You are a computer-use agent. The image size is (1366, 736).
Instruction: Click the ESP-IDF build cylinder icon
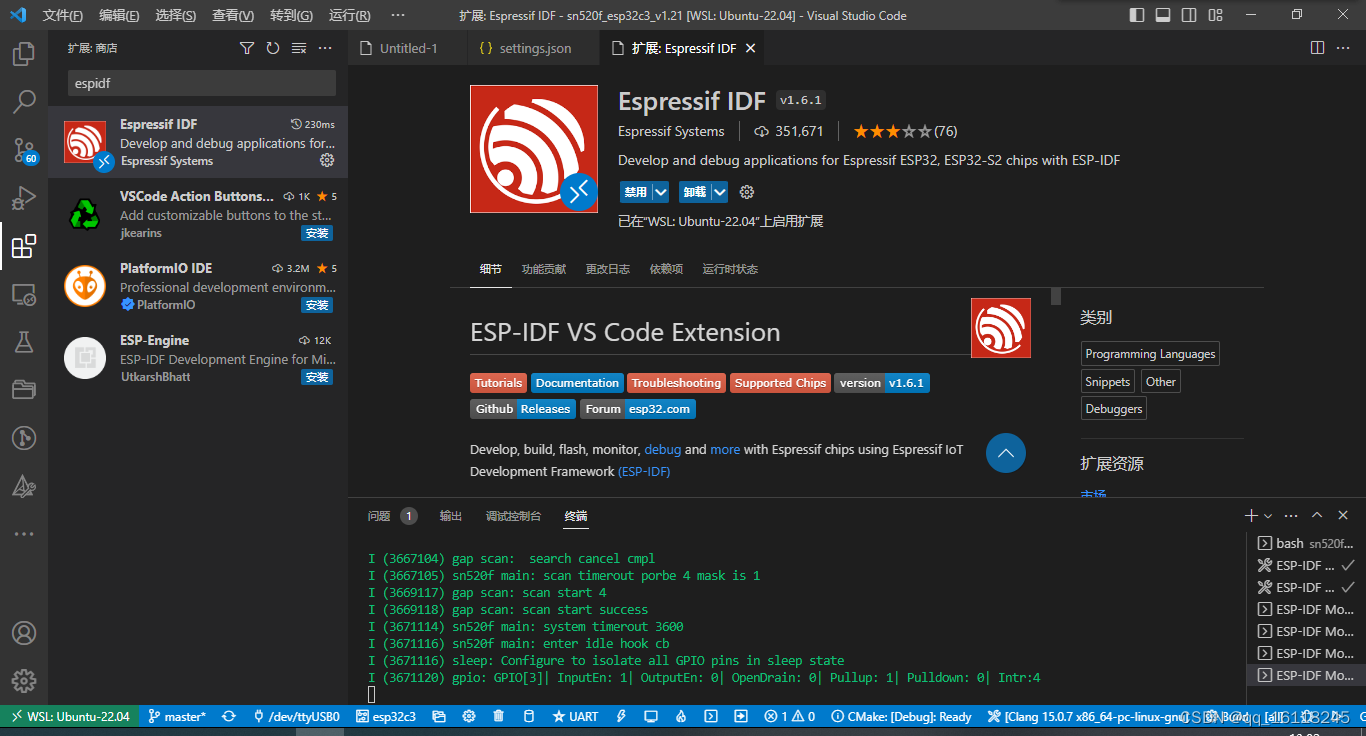(529, 716)
